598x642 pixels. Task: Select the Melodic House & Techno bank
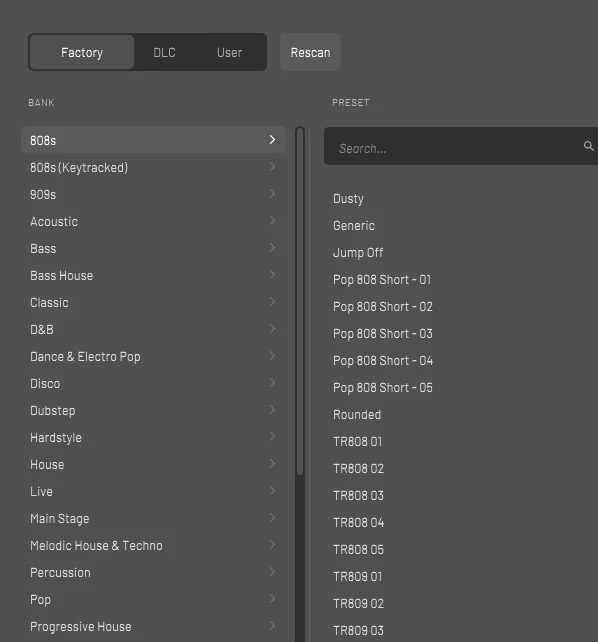tap(96, 546)
